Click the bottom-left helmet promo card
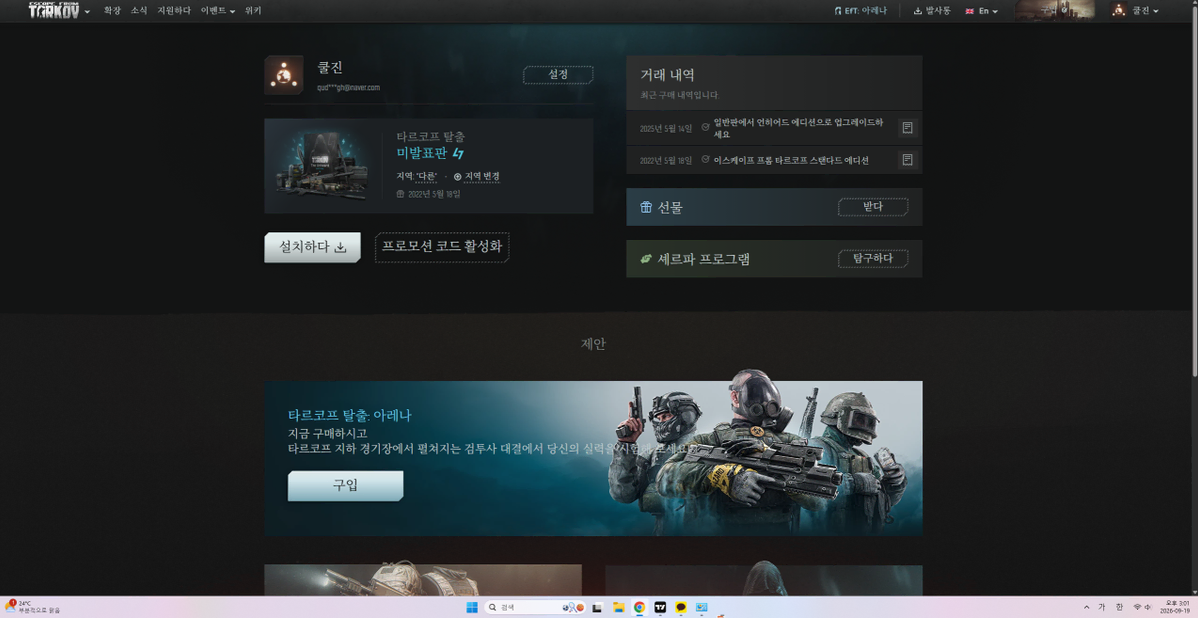 pos(423,581)
